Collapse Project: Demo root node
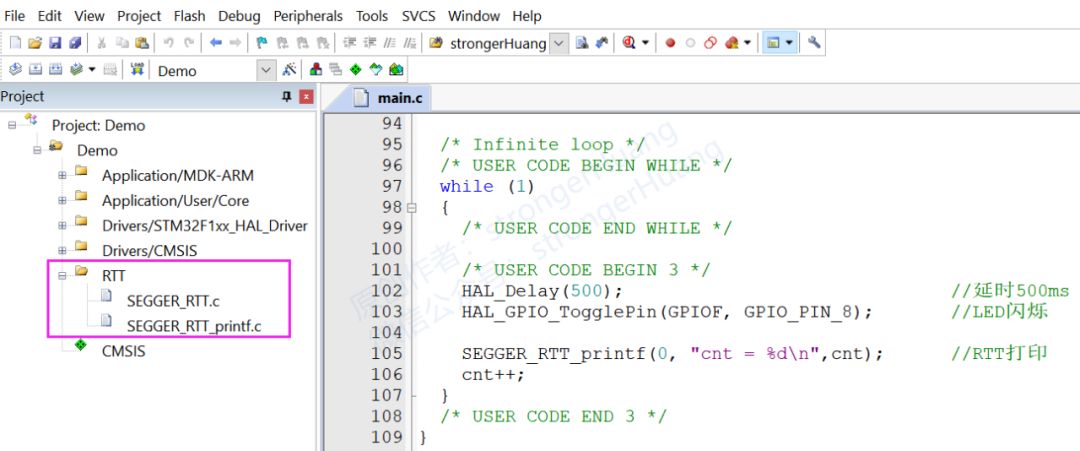Viewport: 1080px width, 451px height. 12,125
